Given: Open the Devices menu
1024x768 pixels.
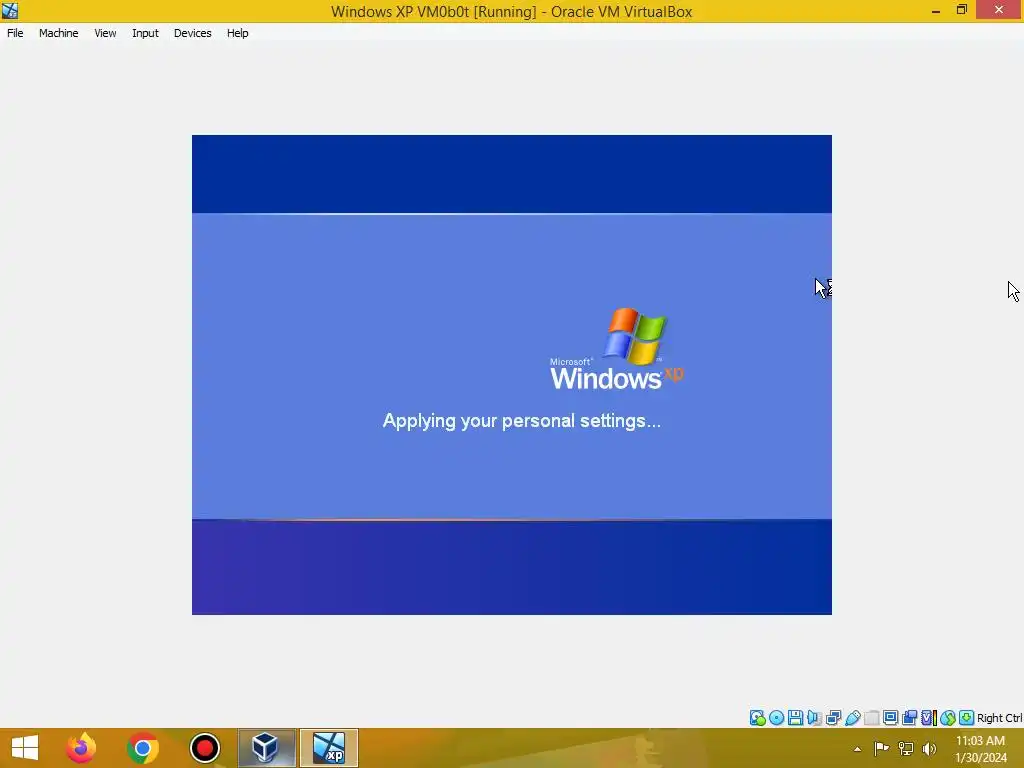Looking at the screenshot, I should 192,33.
